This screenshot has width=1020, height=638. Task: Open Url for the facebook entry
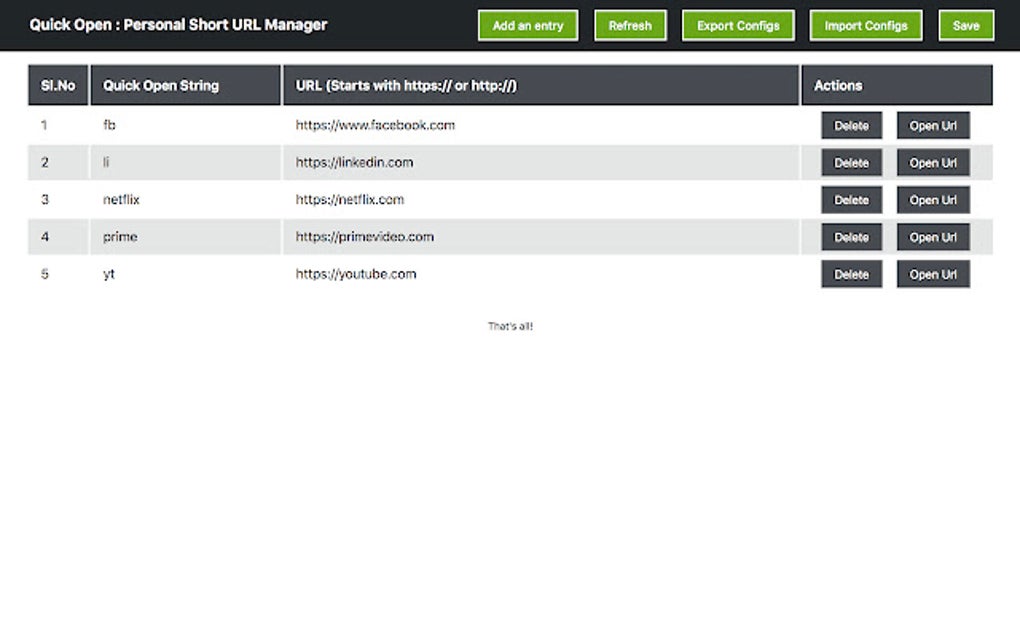[933, 126]
